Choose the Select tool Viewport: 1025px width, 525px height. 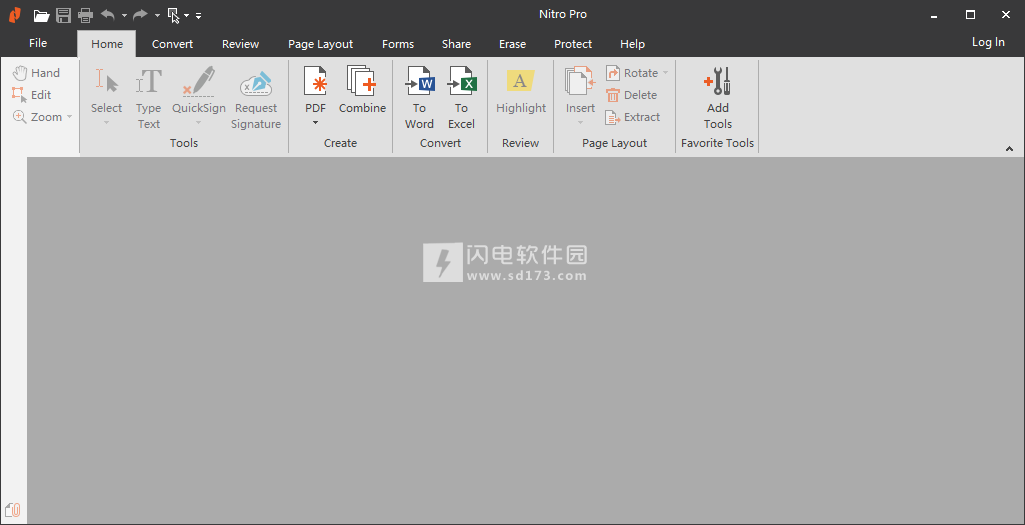(x=107, y=97)
